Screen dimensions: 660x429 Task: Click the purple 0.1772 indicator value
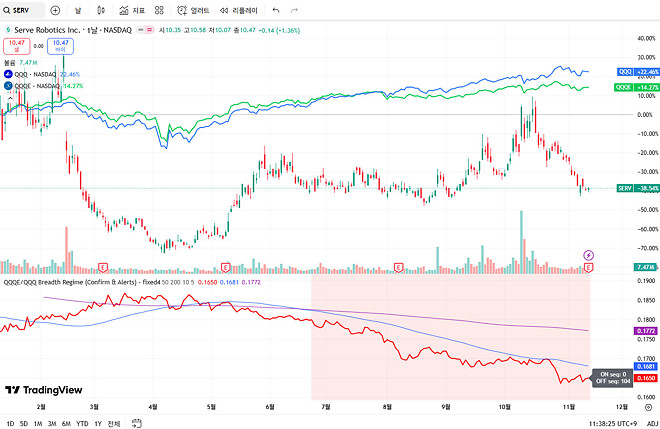pyautogui.click(x=251, y=282)
